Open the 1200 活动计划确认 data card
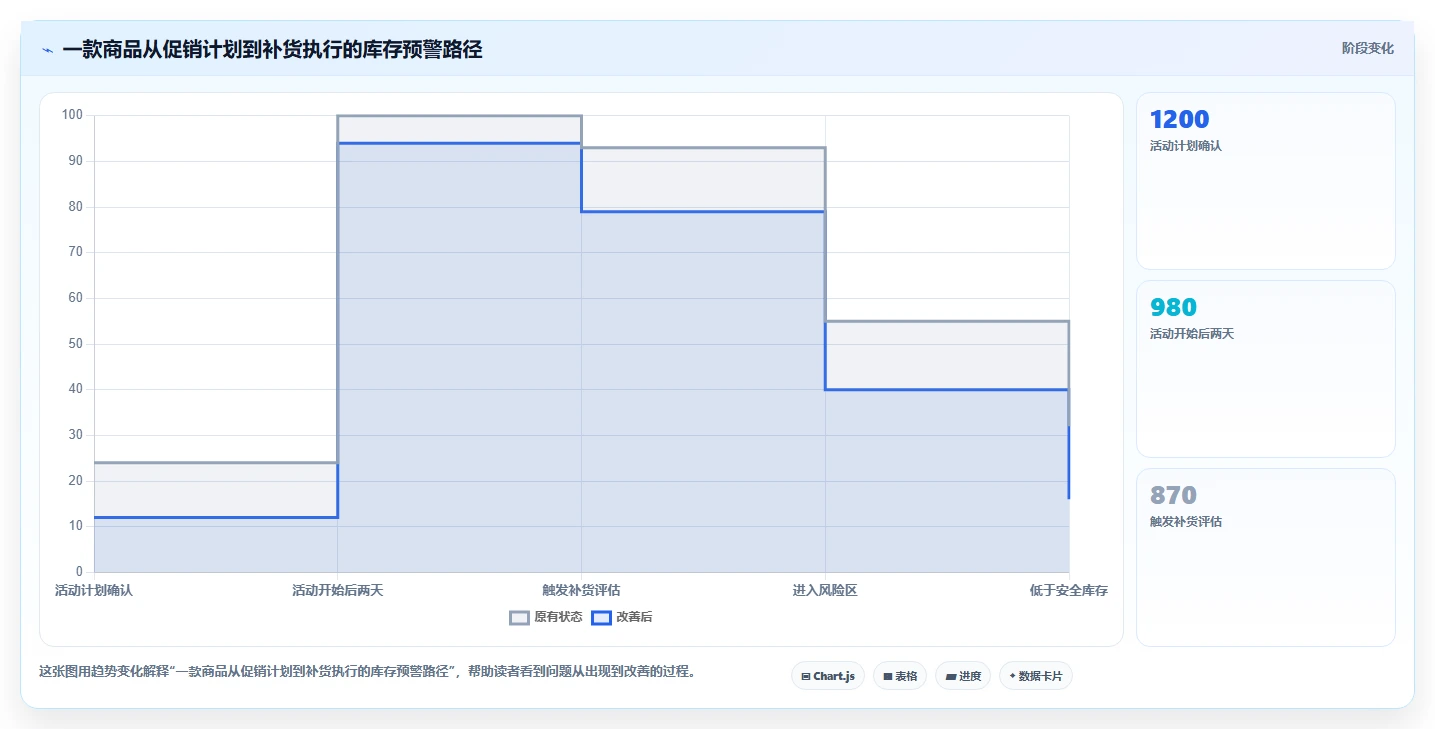This screenshot has height=729, width=1435. 1265,181
